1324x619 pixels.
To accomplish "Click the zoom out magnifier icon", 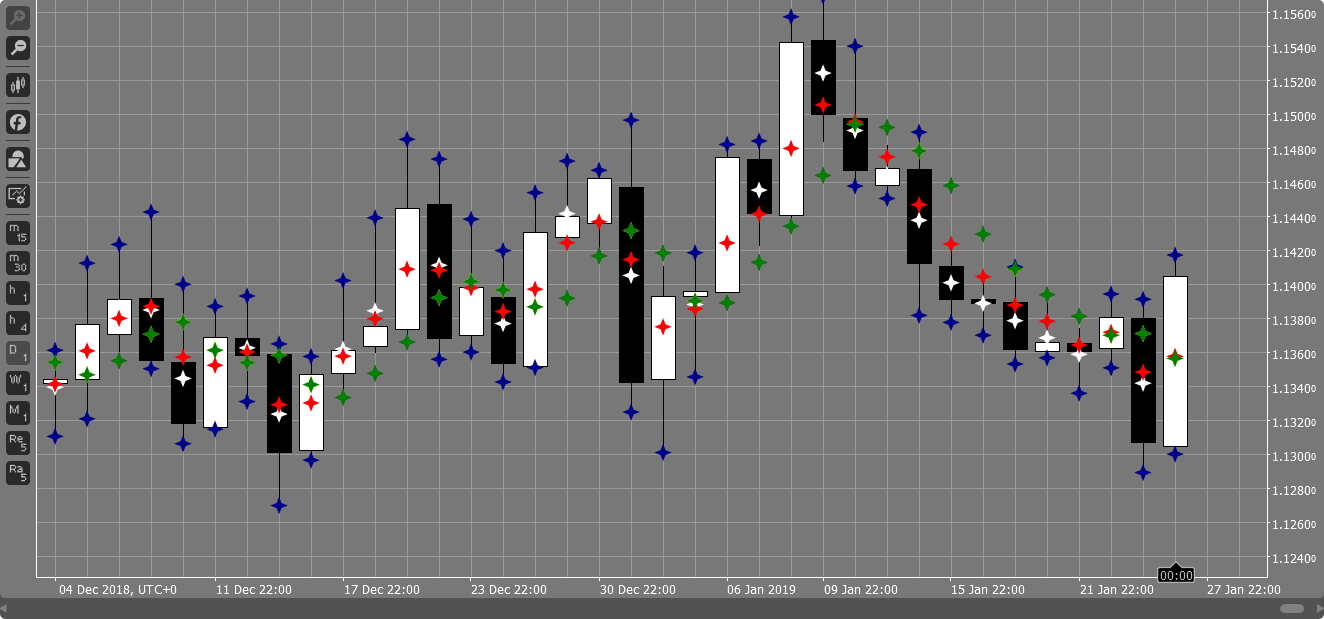I will (x=18, y=47).
